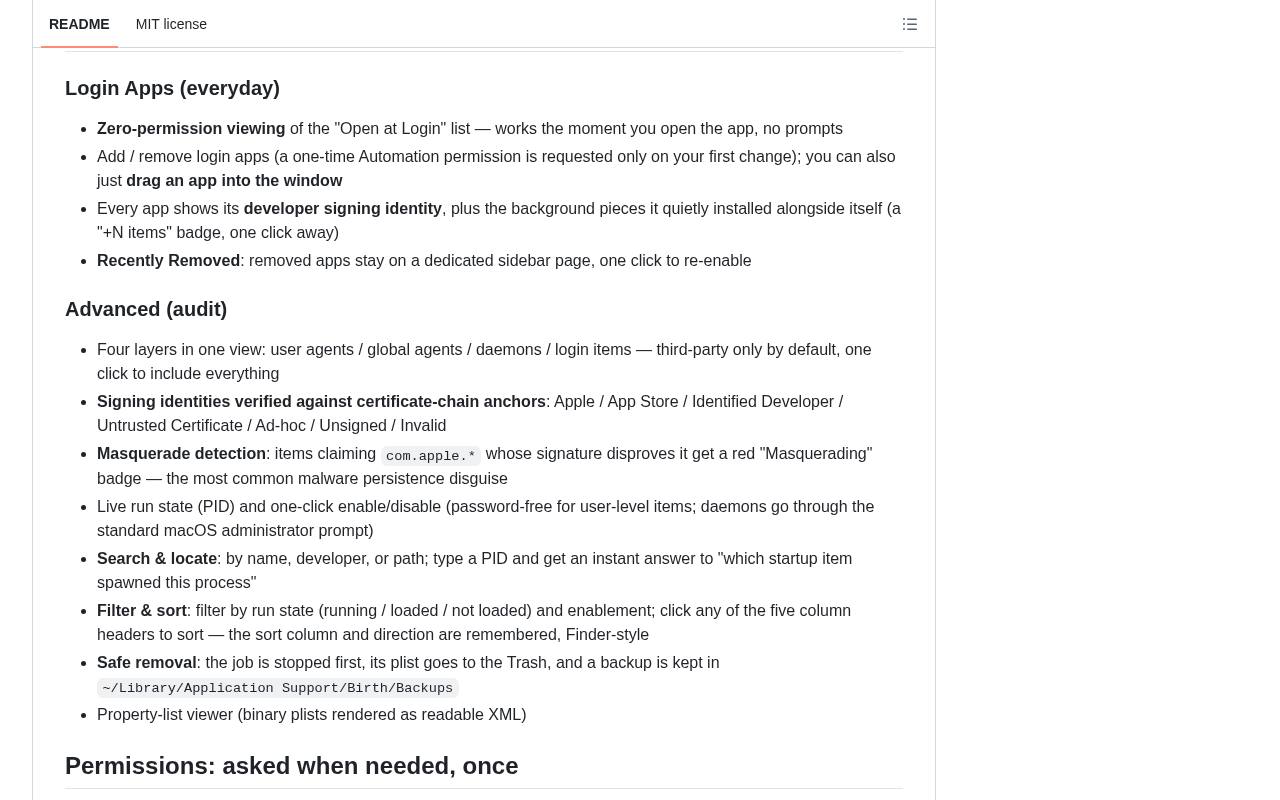Click the Birth/Backups library path code text

click(x=278, y=688)
